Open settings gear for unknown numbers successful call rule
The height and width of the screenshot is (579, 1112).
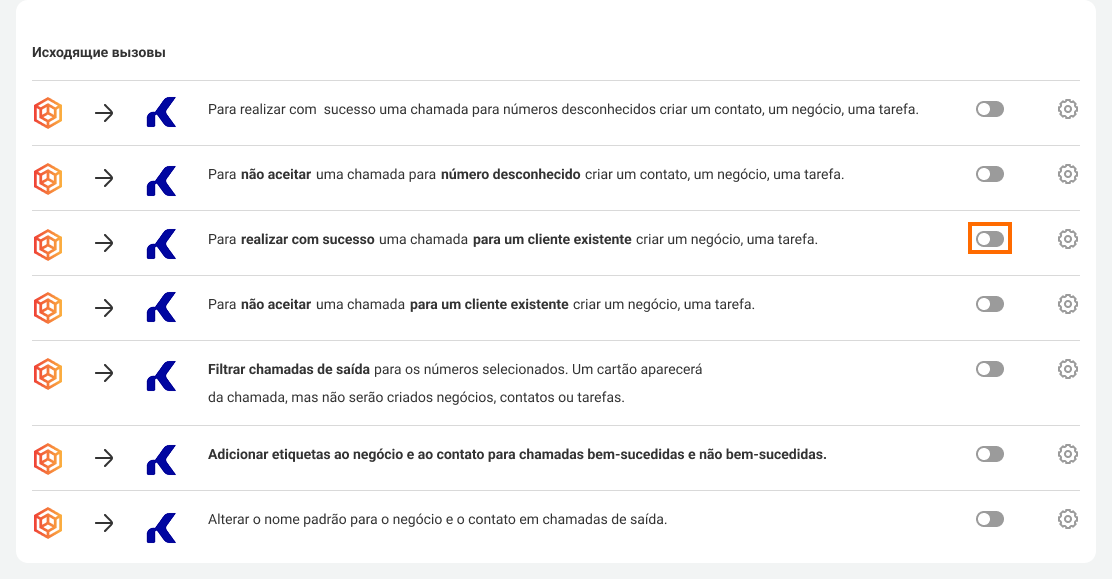click(x=1067, y=109)
